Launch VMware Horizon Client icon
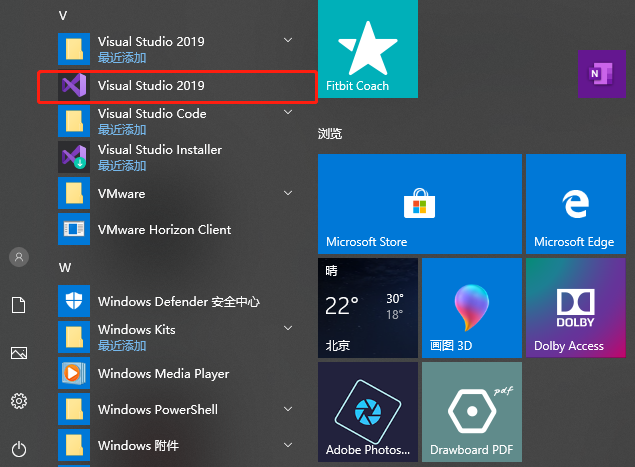635x467 pixels. pos(74,229)
